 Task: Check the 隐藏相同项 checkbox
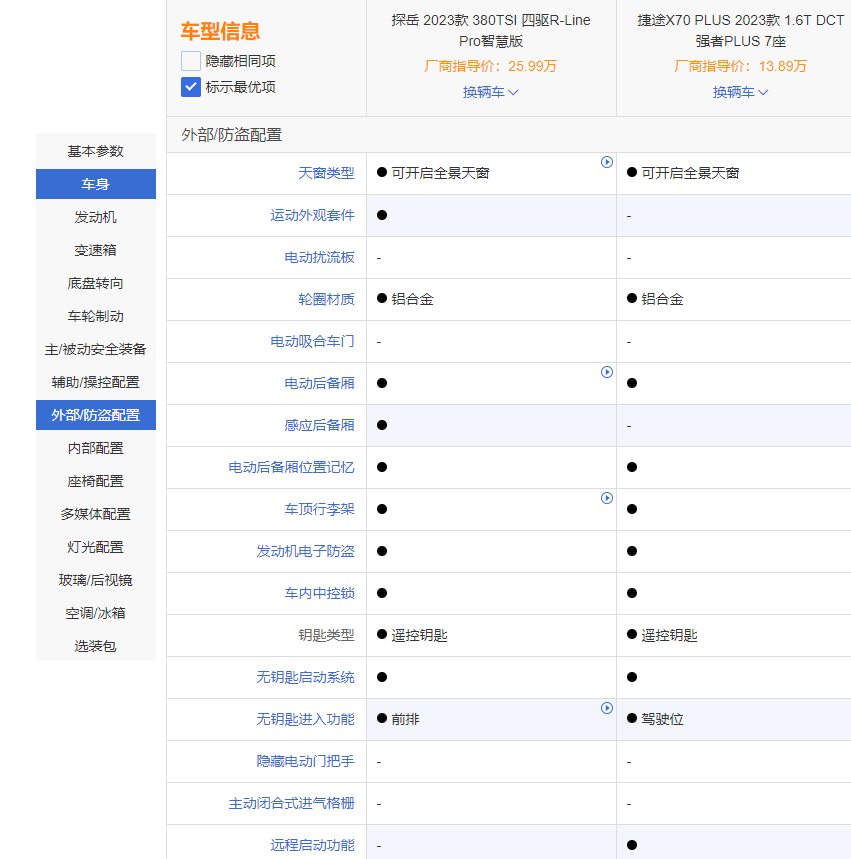coord(191,61)
